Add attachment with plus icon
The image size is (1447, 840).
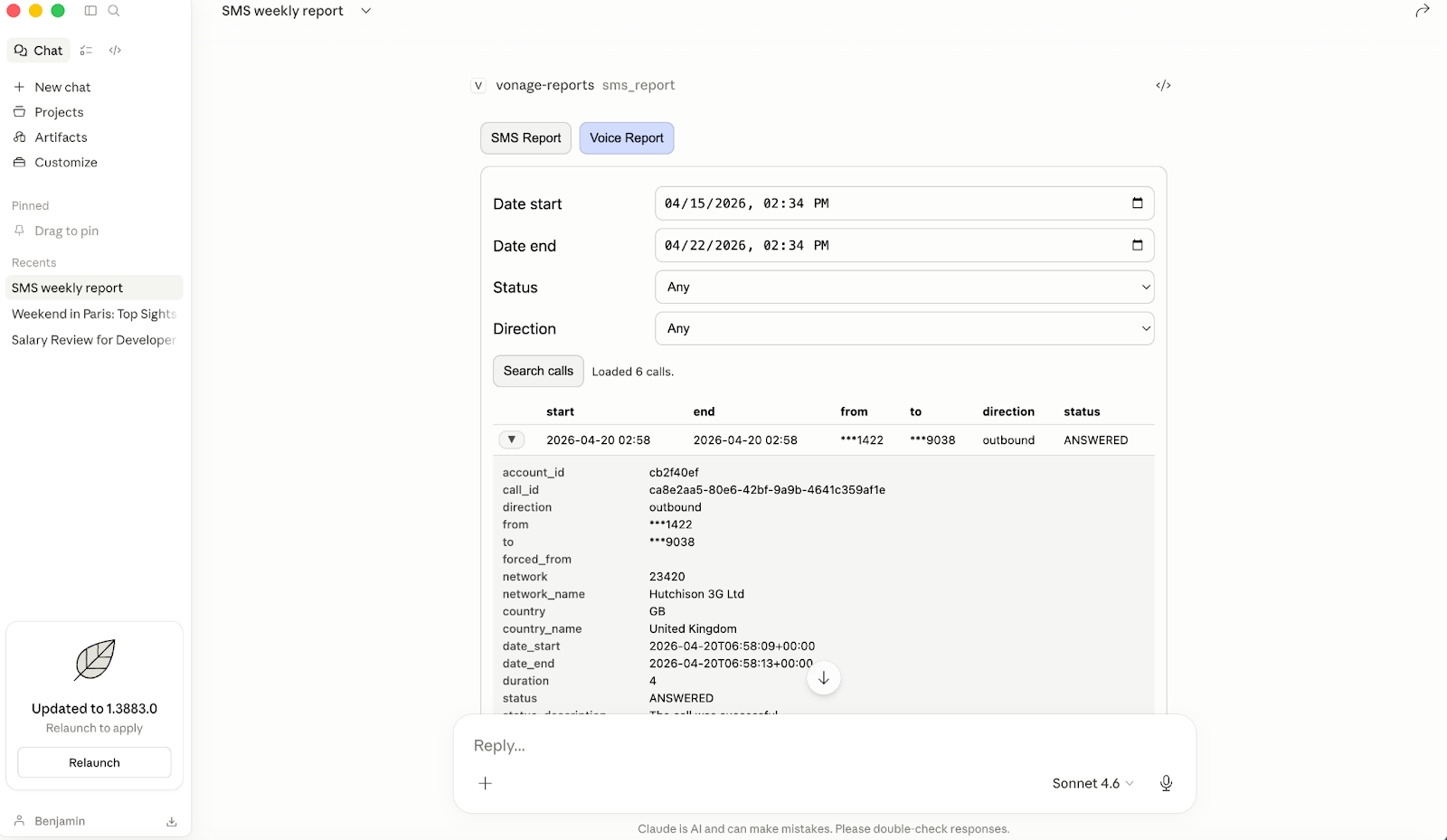tap(486, 783)
